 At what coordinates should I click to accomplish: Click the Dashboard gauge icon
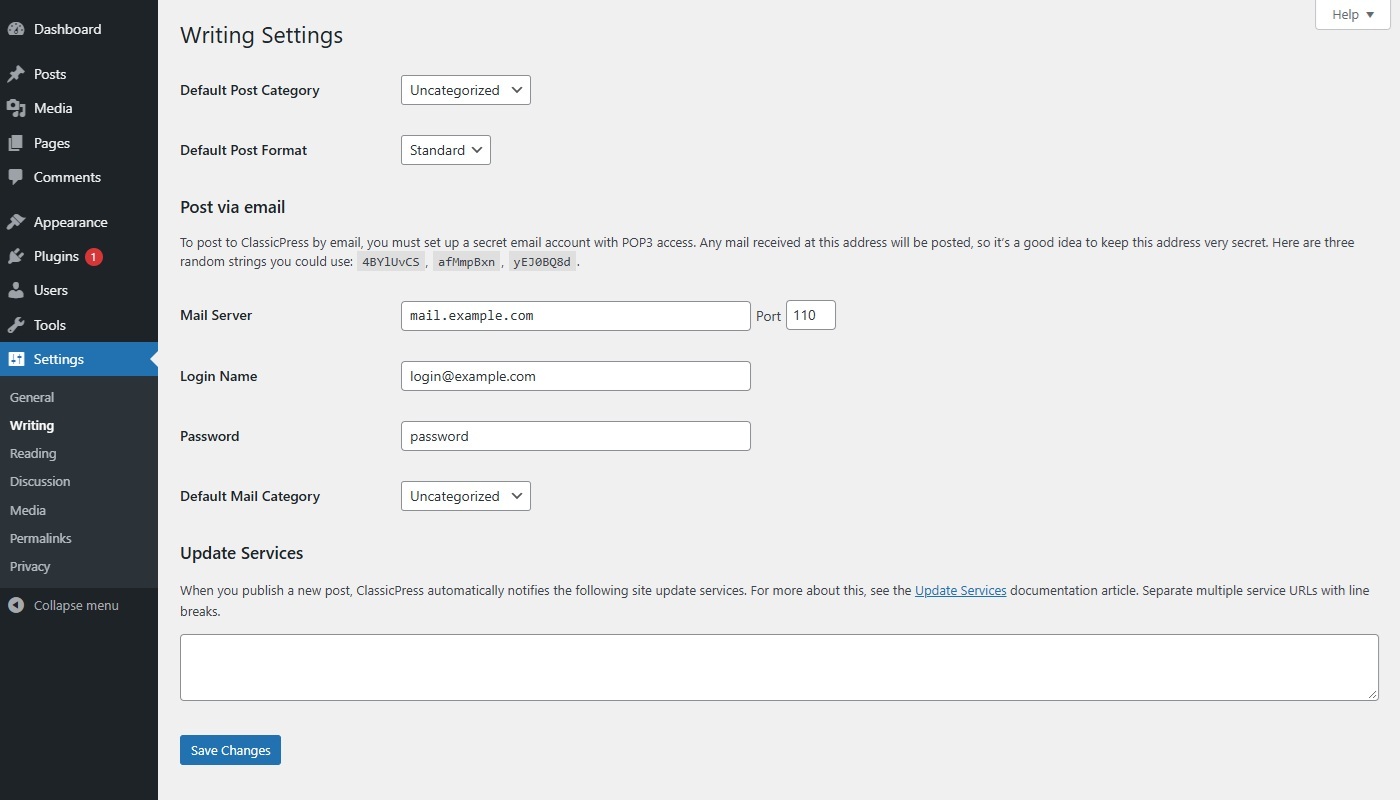coord(16,29)
